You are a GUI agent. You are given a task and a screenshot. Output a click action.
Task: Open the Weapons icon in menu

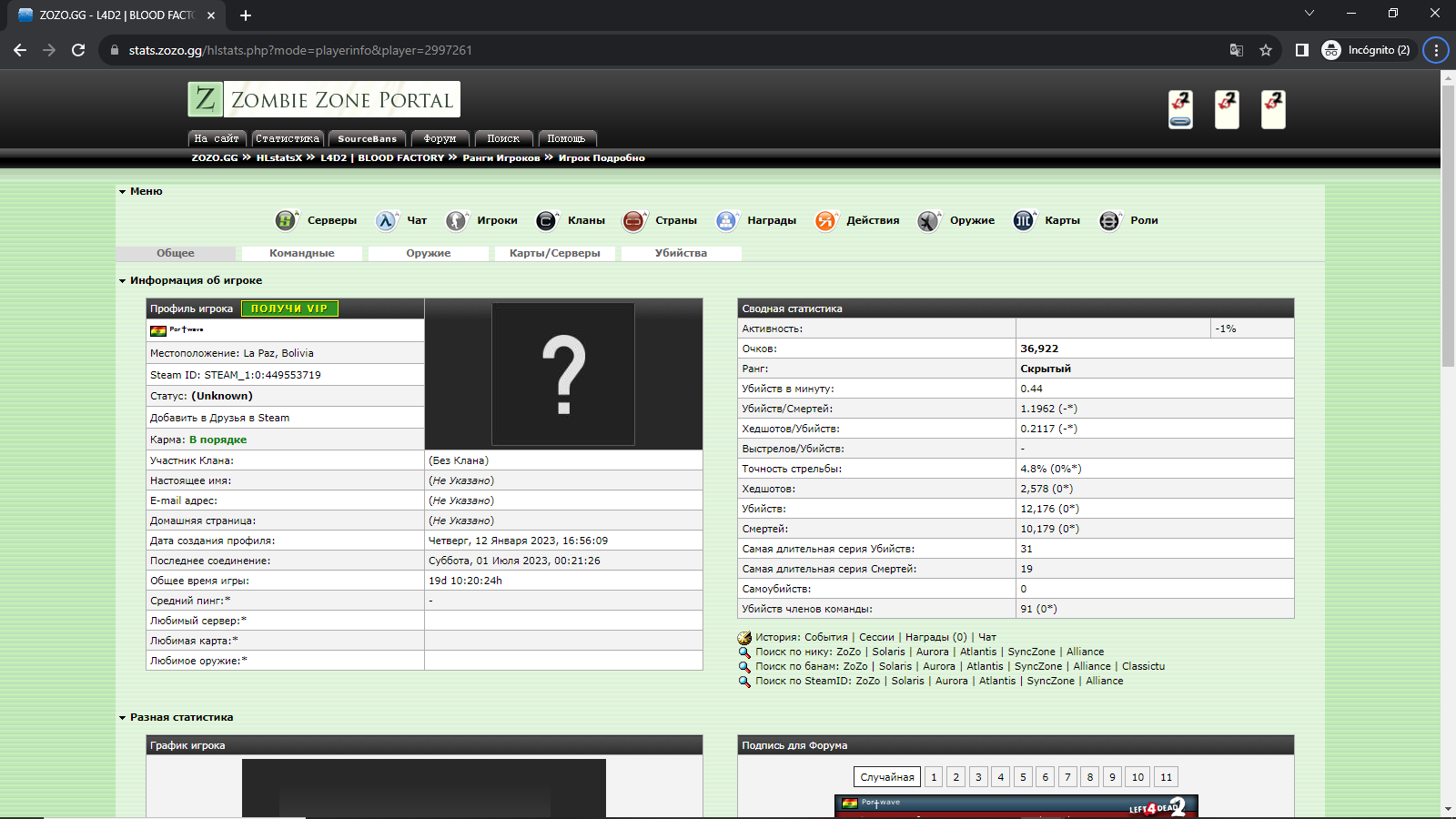pyautogui.click(x=928, y=220)
